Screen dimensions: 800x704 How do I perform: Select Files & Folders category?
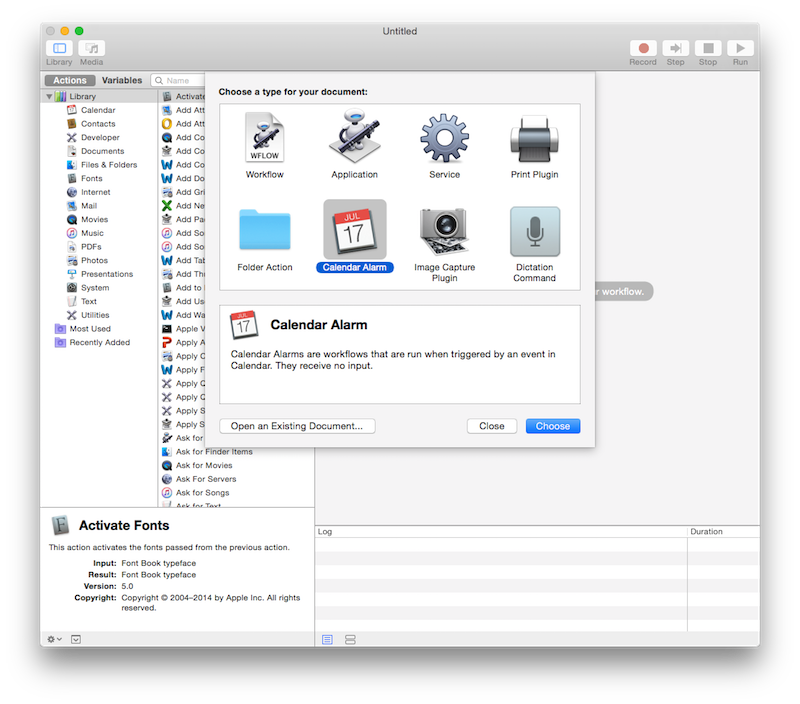pyautogui.click(x=109, y=165)
